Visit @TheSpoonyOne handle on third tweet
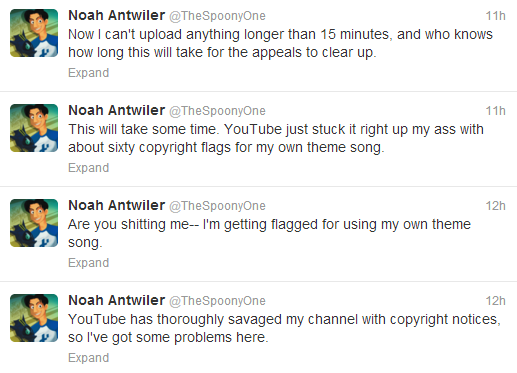 (x=217, y=206)
